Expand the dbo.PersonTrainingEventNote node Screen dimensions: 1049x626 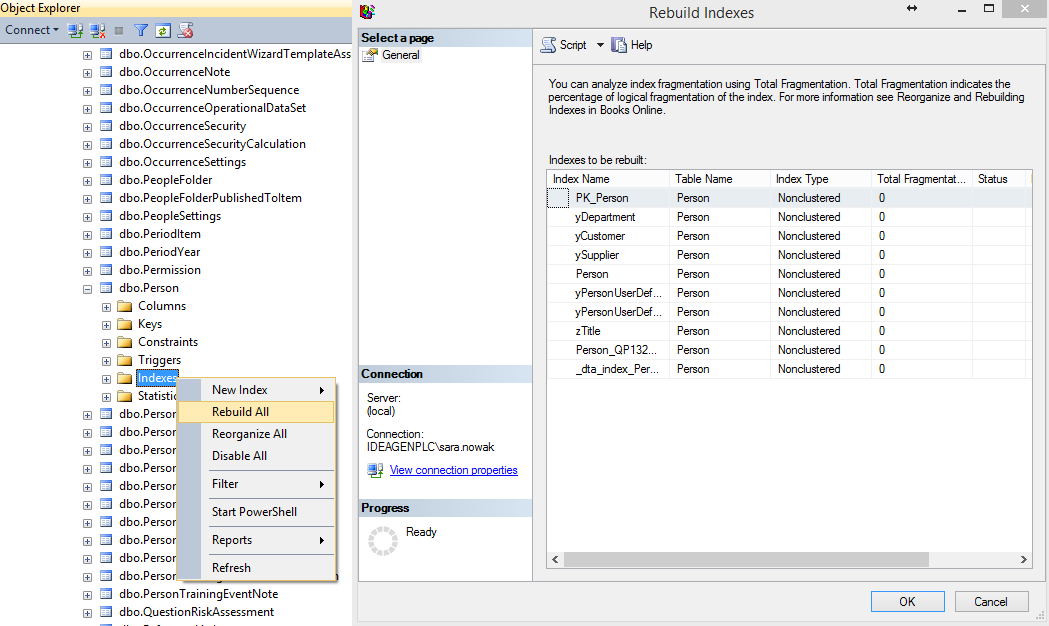(x=88, y=595)
